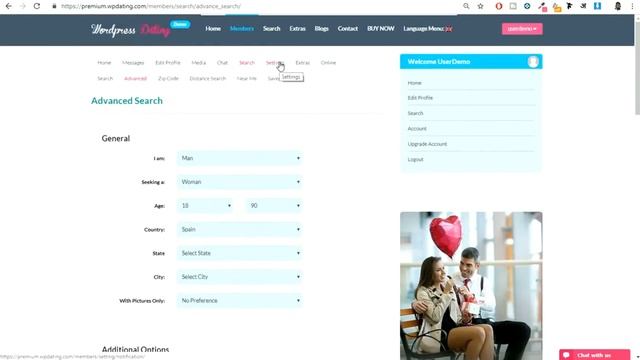Open the color picker pen extension
Screen dimensions: 640x360
[x=542, y=7]
